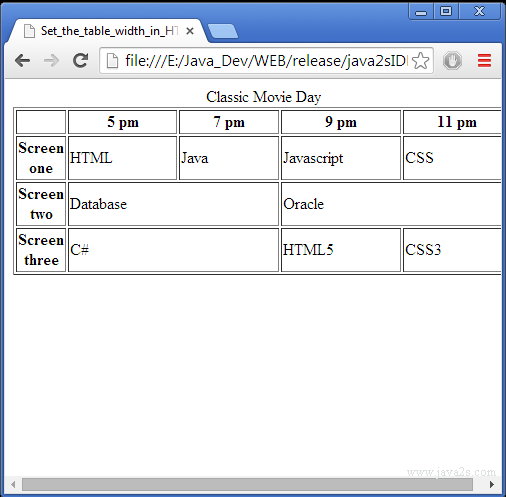Click the "Database" table cell
Image resolution: width=506 pixels, height=497 pixels.
tap(173, 204)
